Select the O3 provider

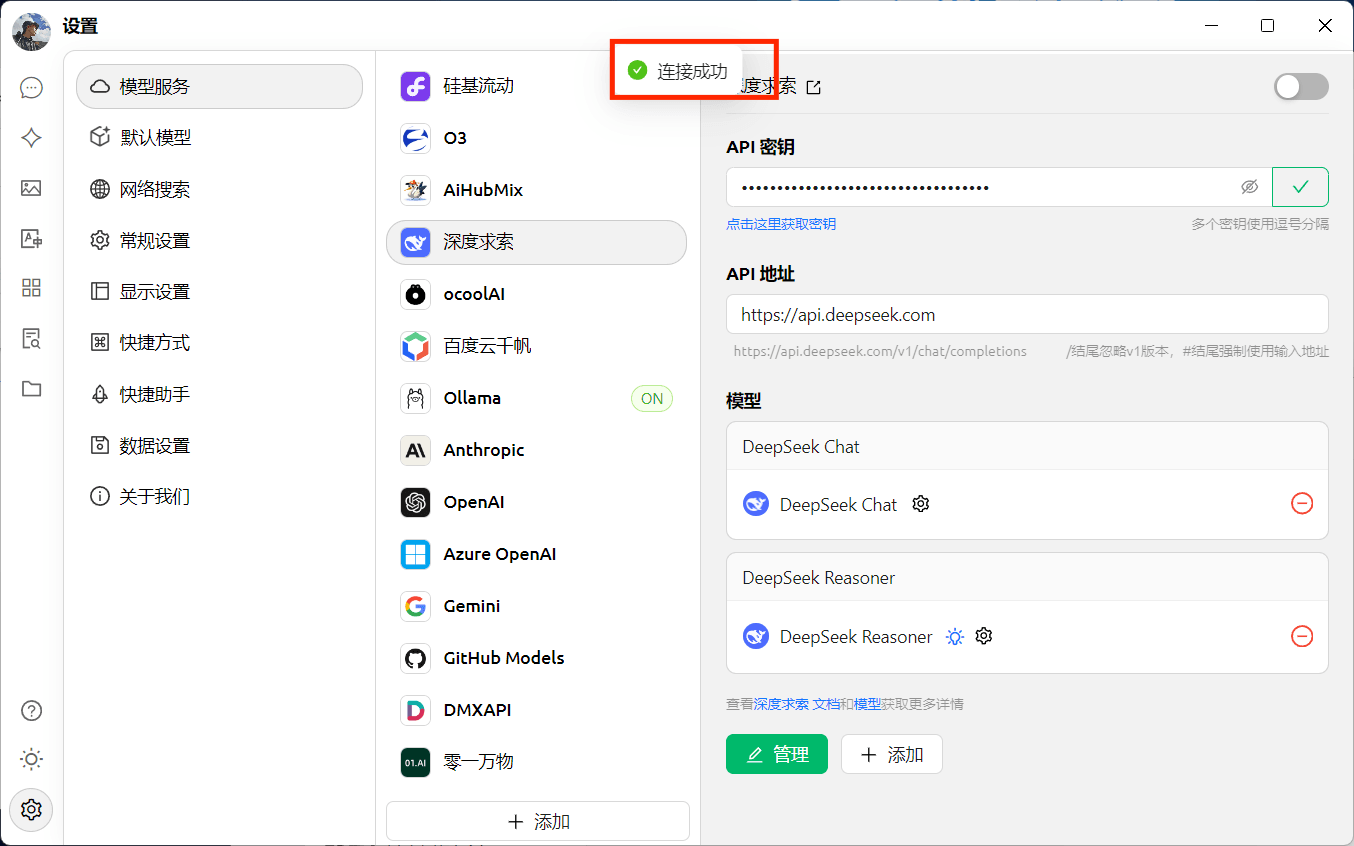click(x=537, y=138)
